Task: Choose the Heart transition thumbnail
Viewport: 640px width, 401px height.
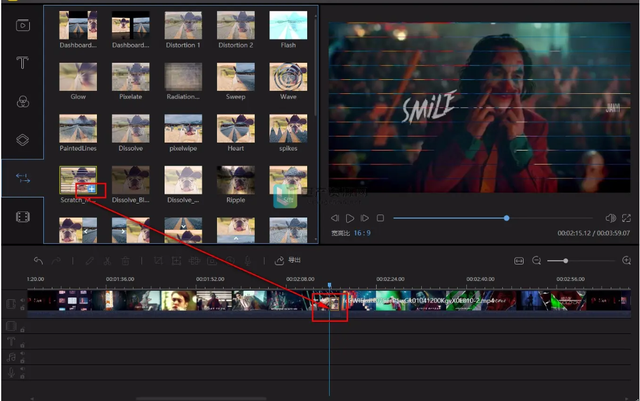Action: coord(236,130)
